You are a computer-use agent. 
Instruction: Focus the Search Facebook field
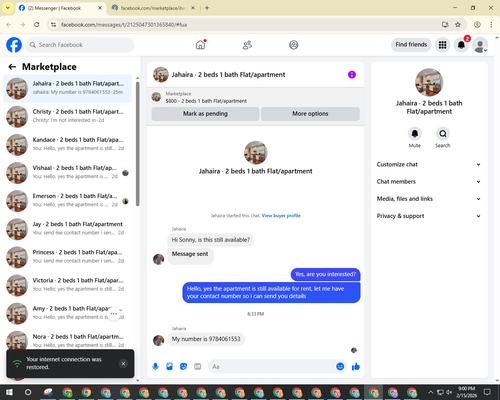pyautogui.click(x=80, y=45)
